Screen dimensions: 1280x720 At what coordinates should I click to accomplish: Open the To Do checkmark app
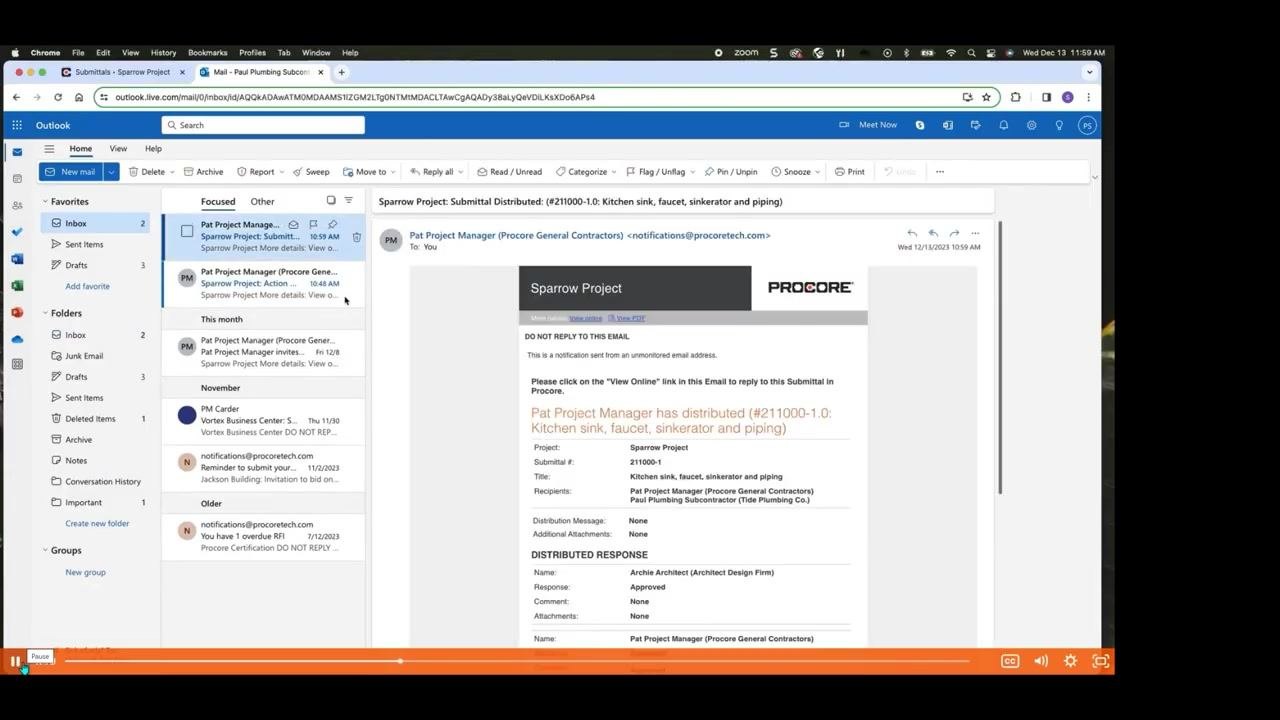(x=17, y=232)
